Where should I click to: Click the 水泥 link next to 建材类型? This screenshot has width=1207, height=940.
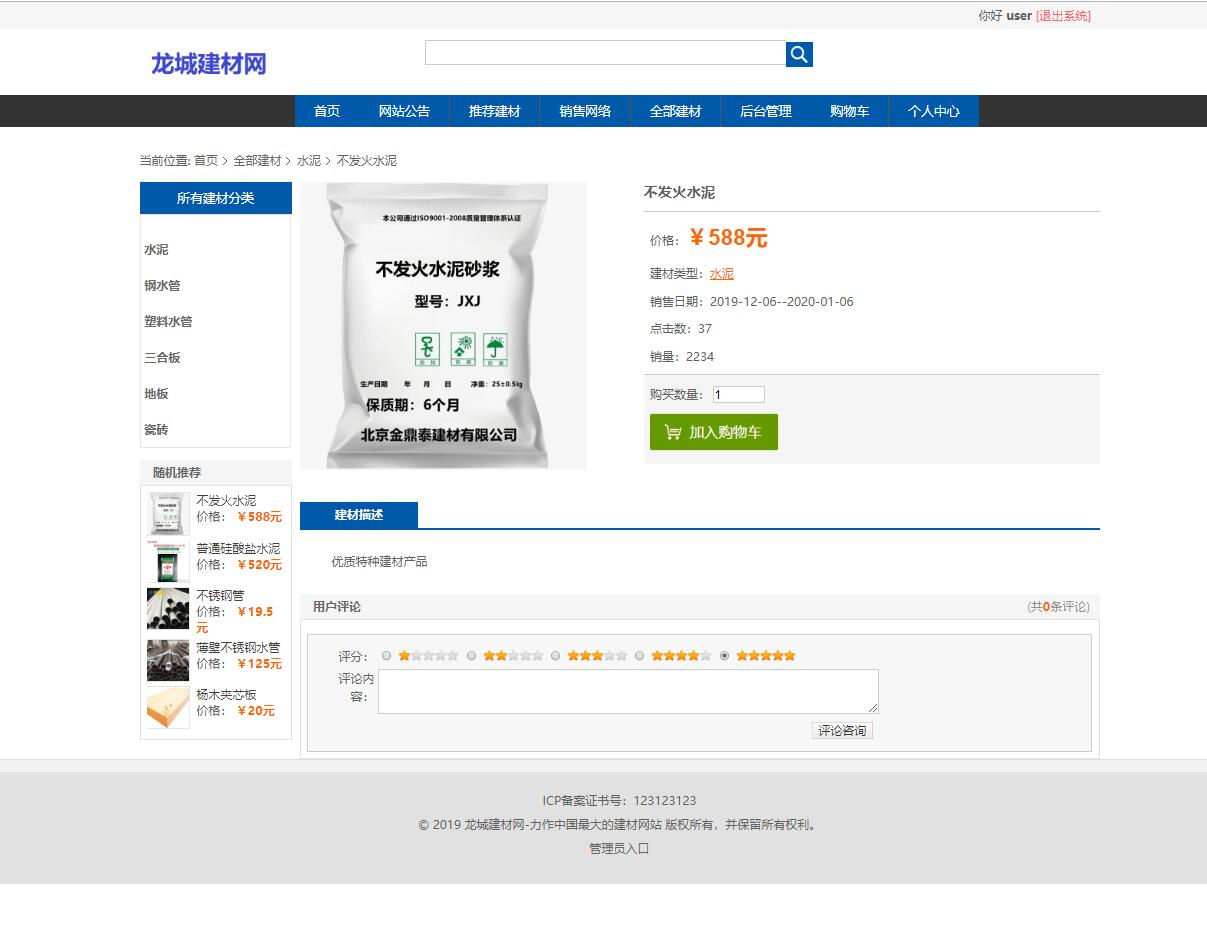pos(721,273)
